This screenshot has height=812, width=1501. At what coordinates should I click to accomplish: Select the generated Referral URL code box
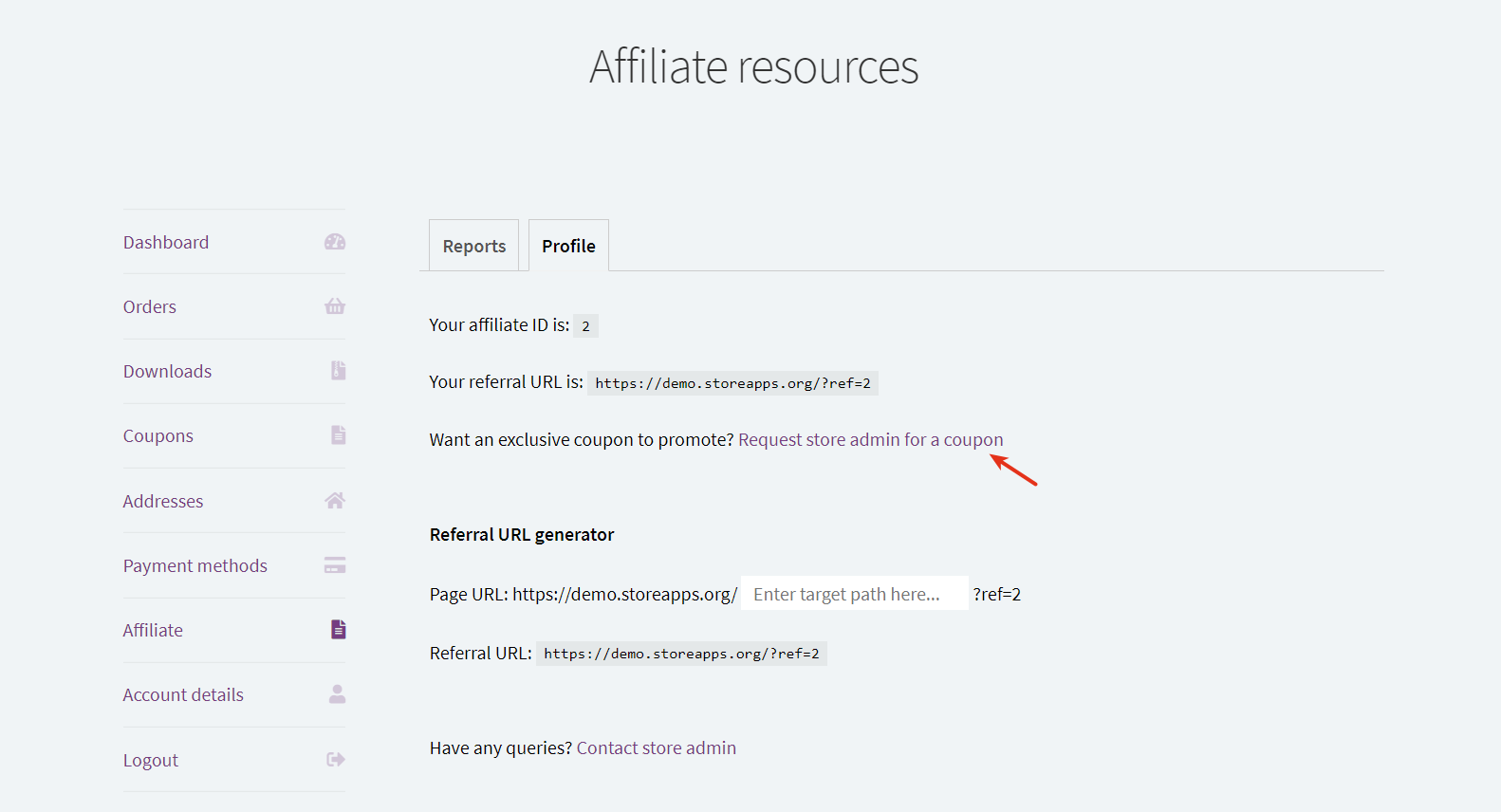point(681,654)
